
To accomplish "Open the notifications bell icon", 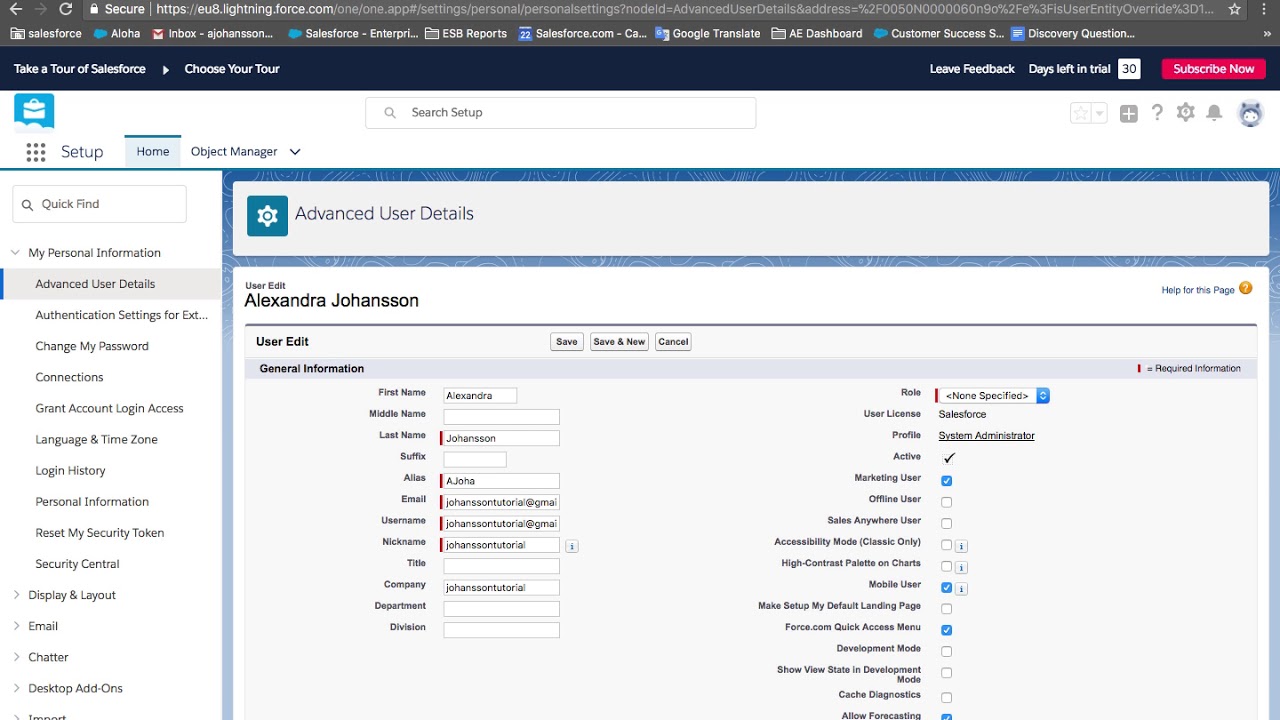I will (x=1214, y=113).
